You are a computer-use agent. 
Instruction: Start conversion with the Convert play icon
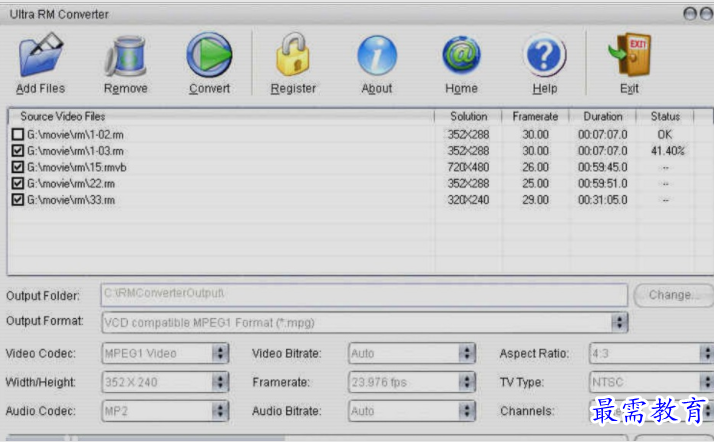[x=209, y=54]
